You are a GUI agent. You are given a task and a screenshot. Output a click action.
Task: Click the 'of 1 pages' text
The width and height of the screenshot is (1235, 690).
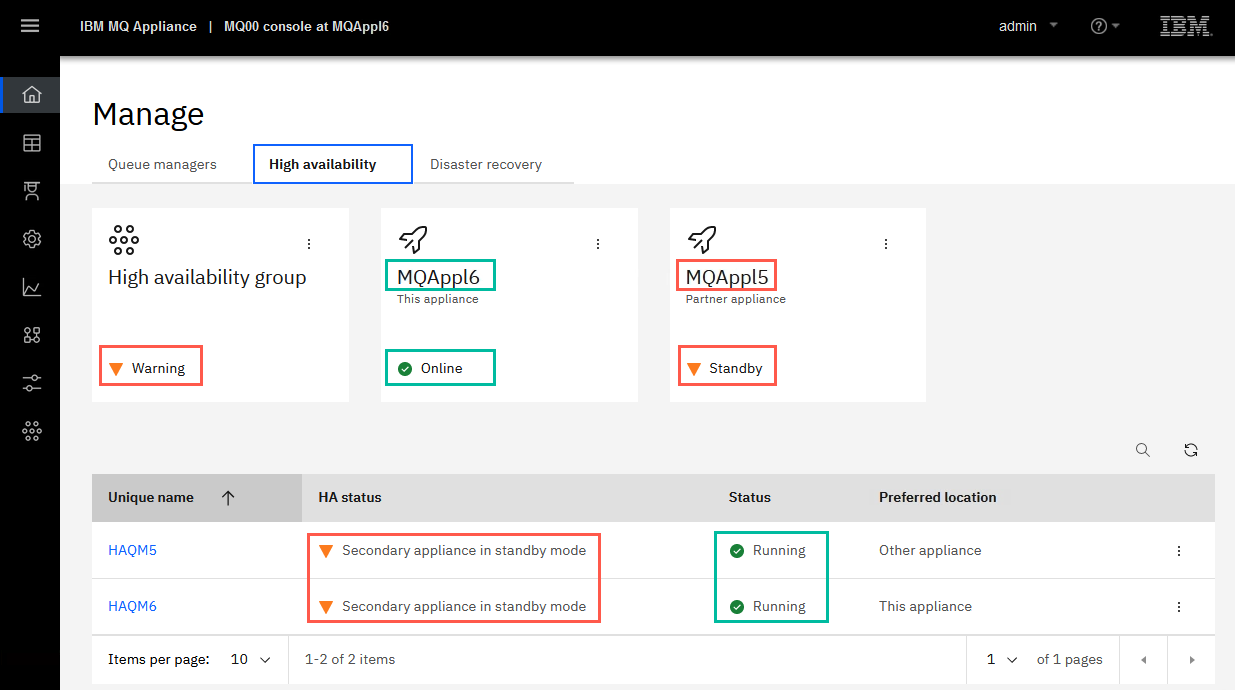coord(1070,659)
